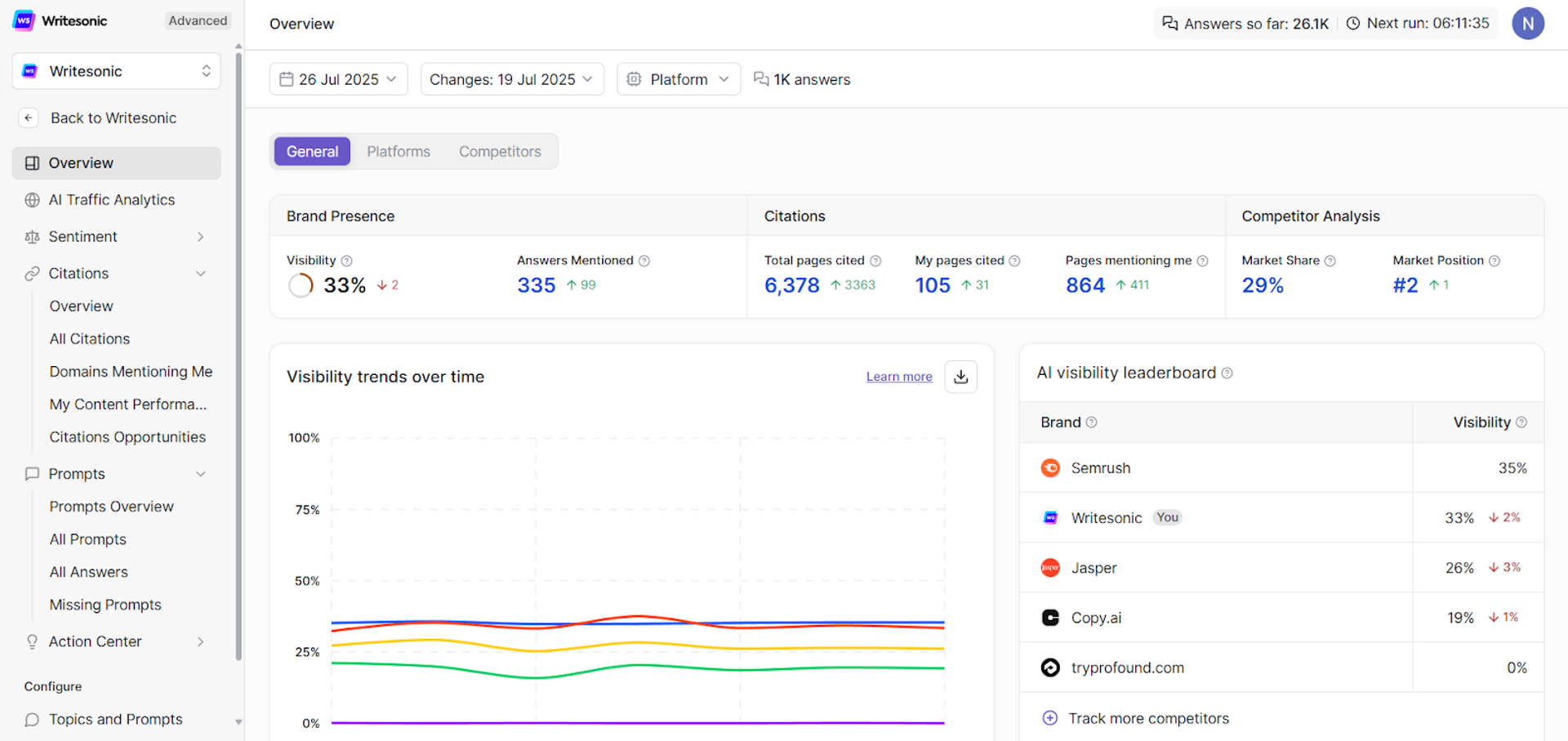The width and height of the screenshot is (1568, 741).
Task: Click the sidebar vertical scrollbar
Action: (238, 355)
